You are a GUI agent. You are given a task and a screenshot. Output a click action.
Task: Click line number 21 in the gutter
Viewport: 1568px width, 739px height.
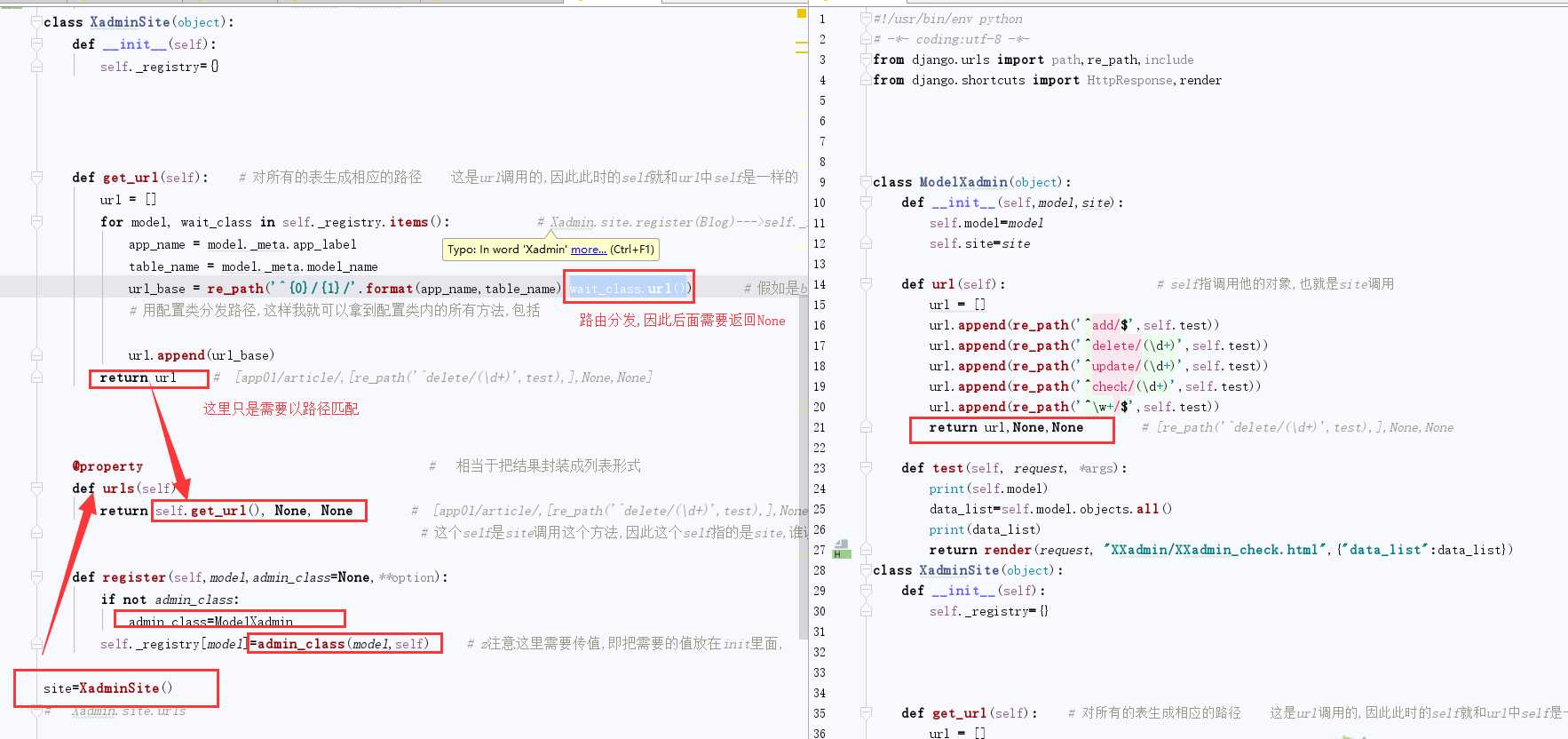point(820,427)
